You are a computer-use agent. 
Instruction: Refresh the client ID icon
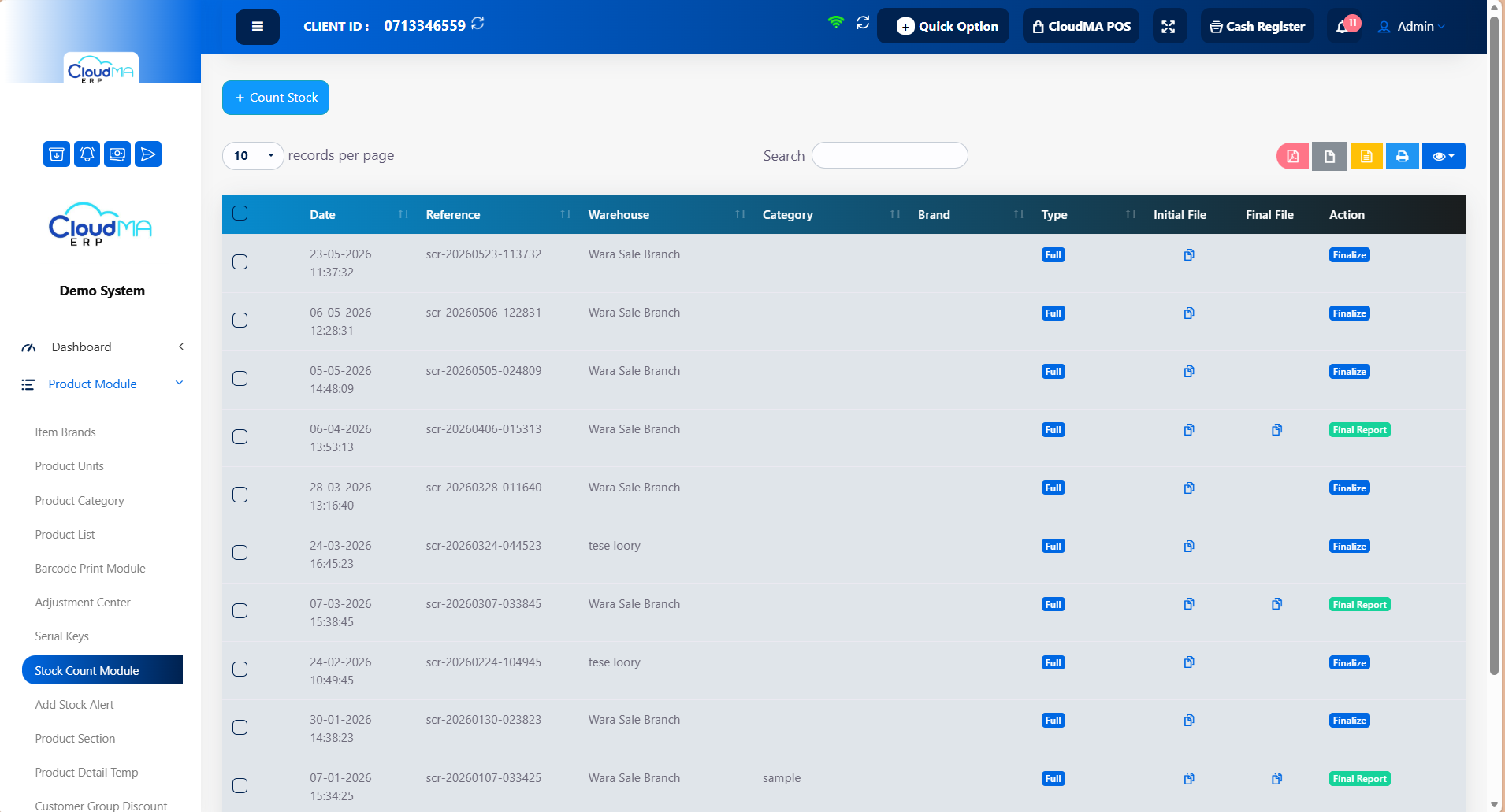[478, 24]
